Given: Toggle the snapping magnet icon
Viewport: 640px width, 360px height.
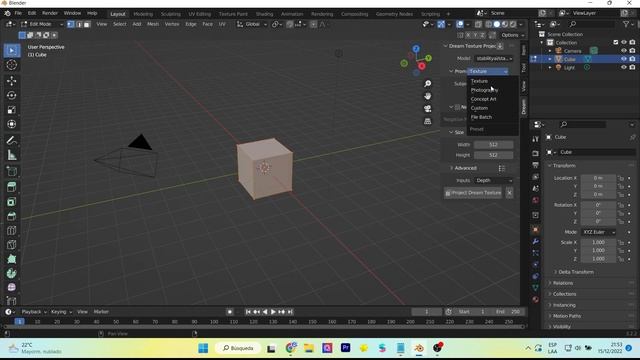Looking at the screenshot, I should tap(289, 24).
